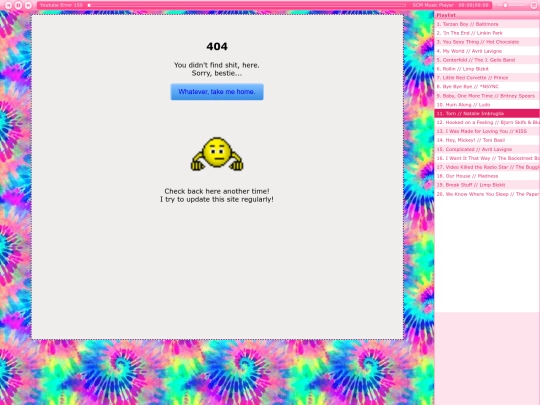
Task: Play 'Rollin // Limp Bizkit'
Action: pyautogui.click(x=487, y=69)
